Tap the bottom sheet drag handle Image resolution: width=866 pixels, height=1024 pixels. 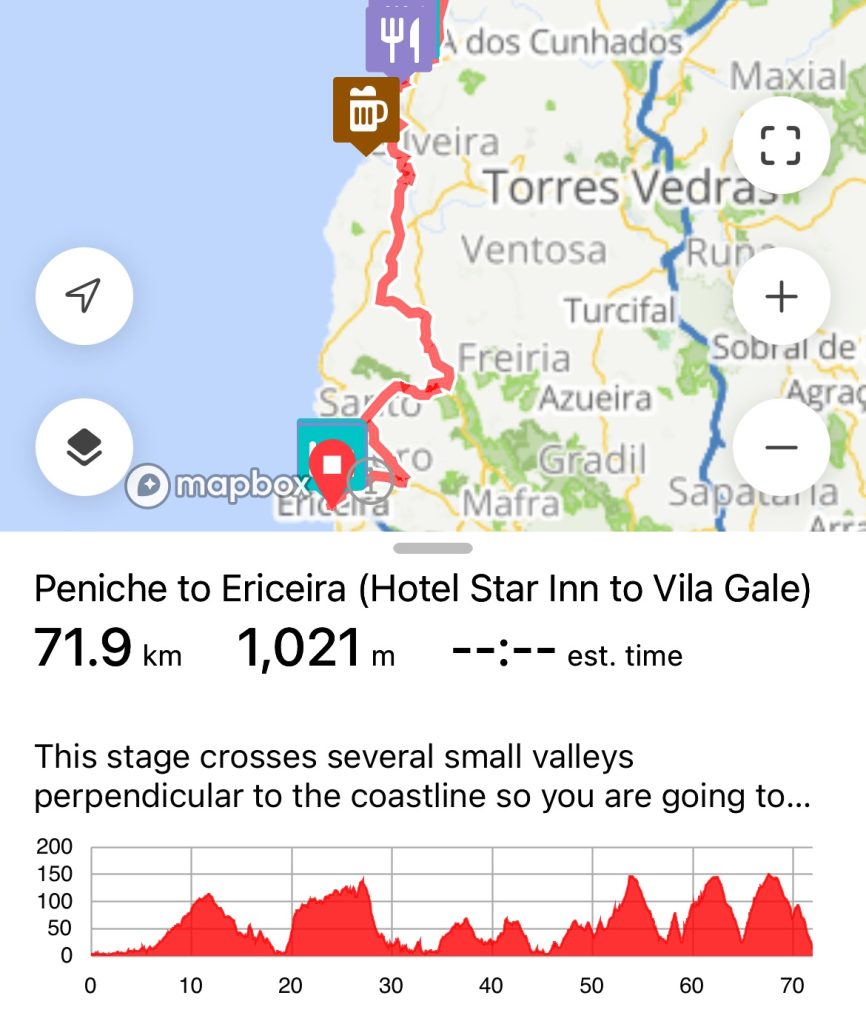click(x=433, y=548)
